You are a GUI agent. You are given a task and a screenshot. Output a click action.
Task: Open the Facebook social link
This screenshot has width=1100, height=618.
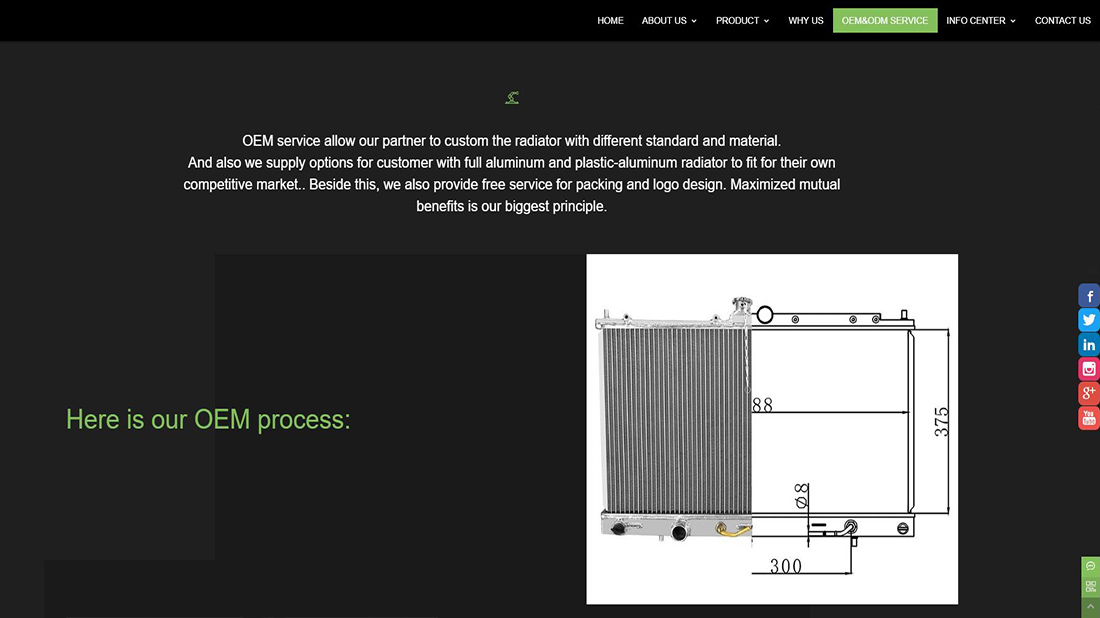1089,296
